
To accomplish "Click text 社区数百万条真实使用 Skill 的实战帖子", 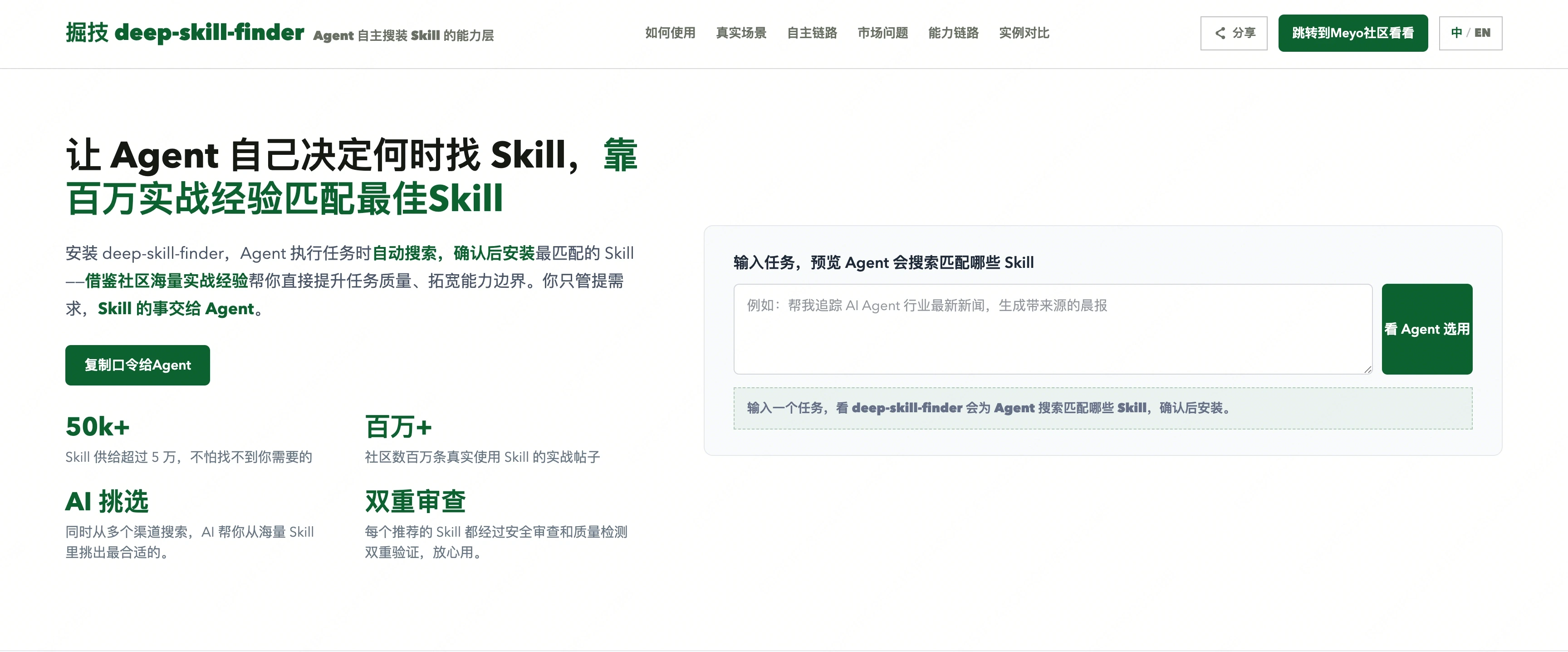I will [x=482, y=457].
